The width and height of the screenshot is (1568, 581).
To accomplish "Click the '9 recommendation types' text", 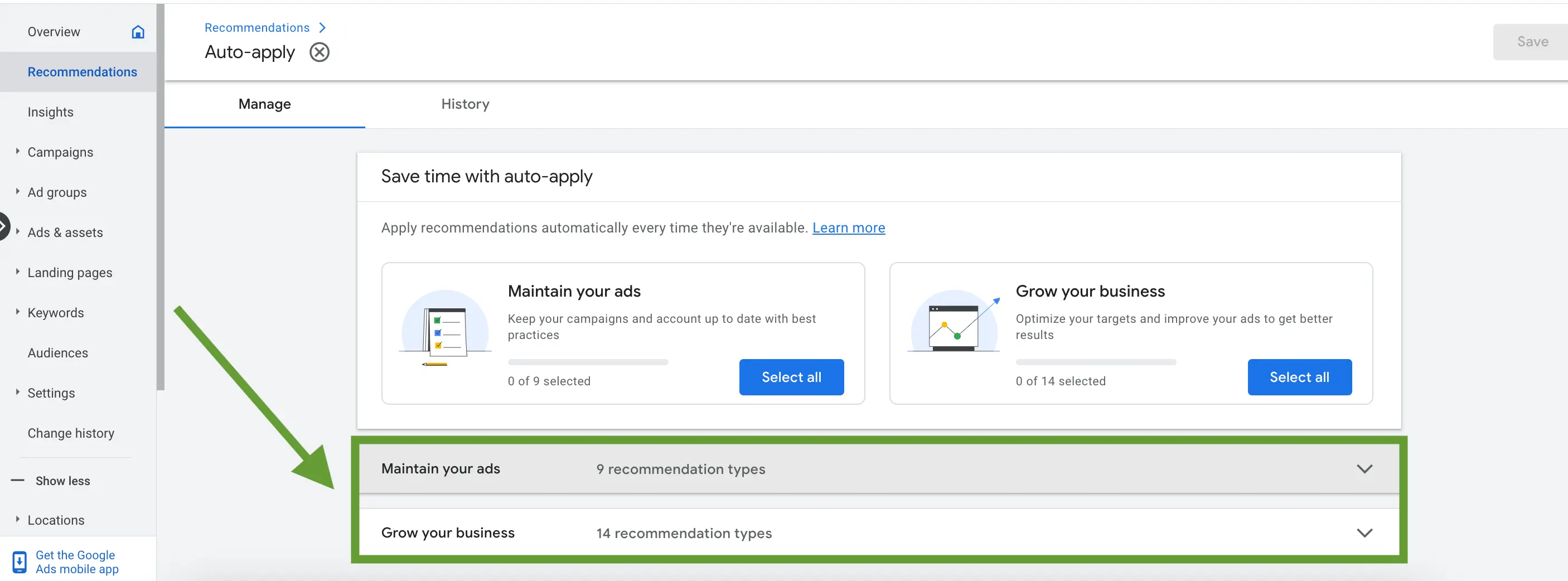I will [680, 469].
